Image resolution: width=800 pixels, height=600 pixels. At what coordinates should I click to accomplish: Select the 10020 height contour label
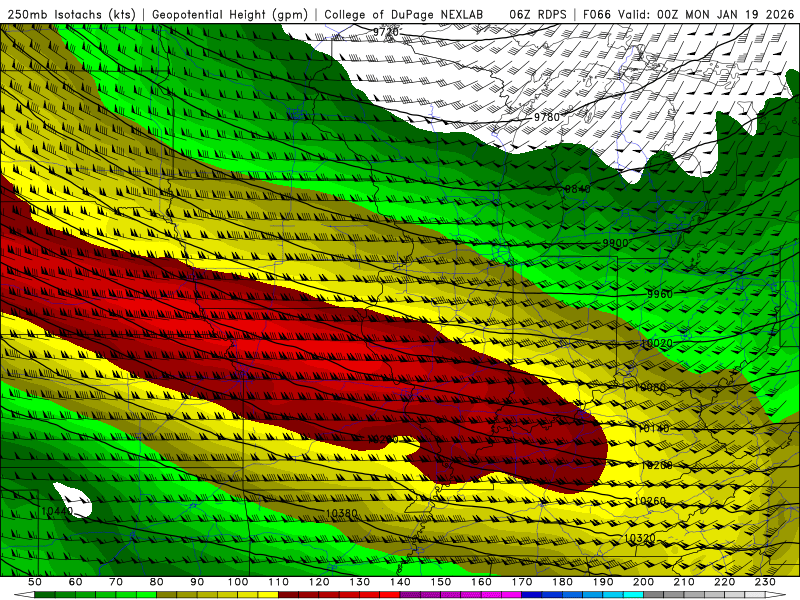click(x=657, y=344)
